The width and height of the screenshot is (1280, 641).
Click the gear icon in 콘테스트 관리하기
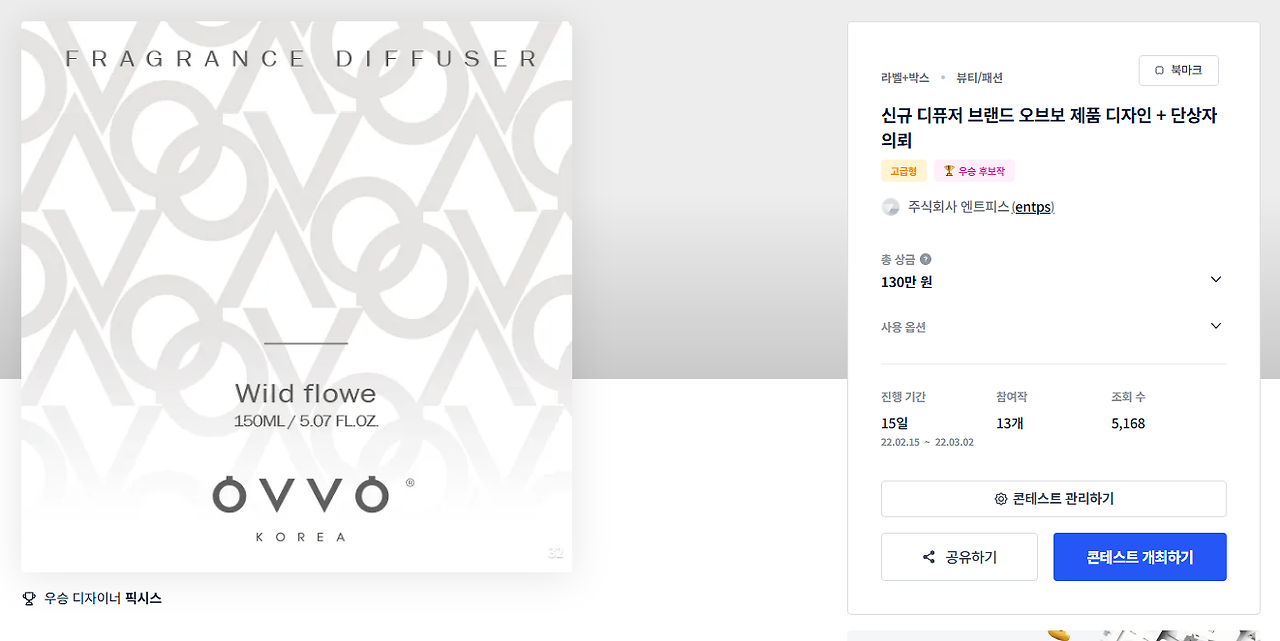pyautogui.click(x=1000, y=499)
